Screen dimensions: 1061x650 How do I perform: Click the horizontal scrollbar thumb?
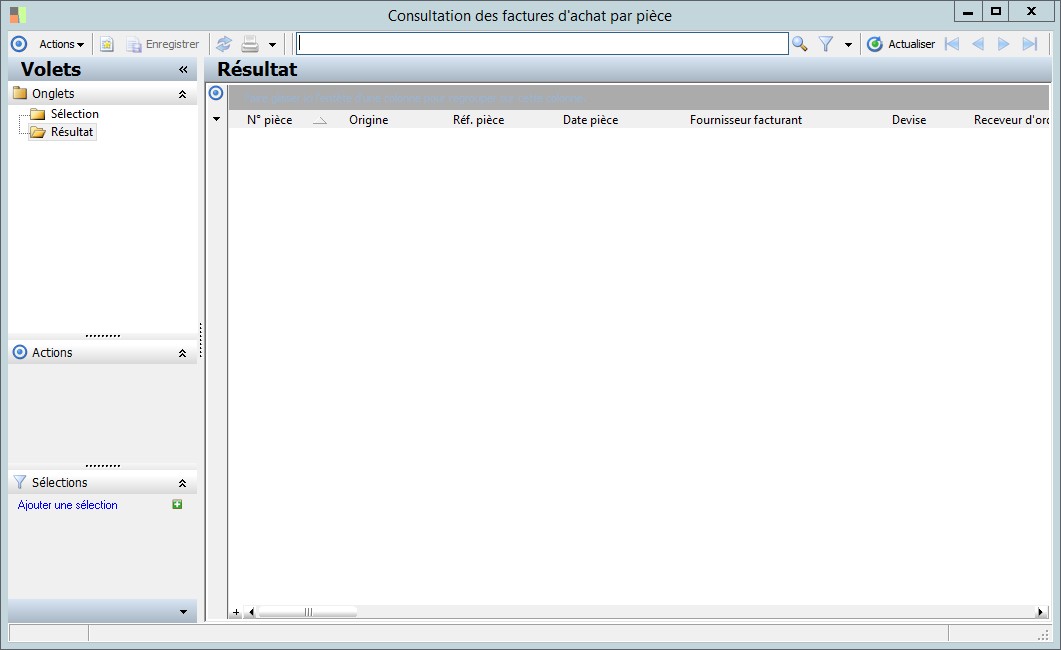pyautogui.click(x=308, y=612)
